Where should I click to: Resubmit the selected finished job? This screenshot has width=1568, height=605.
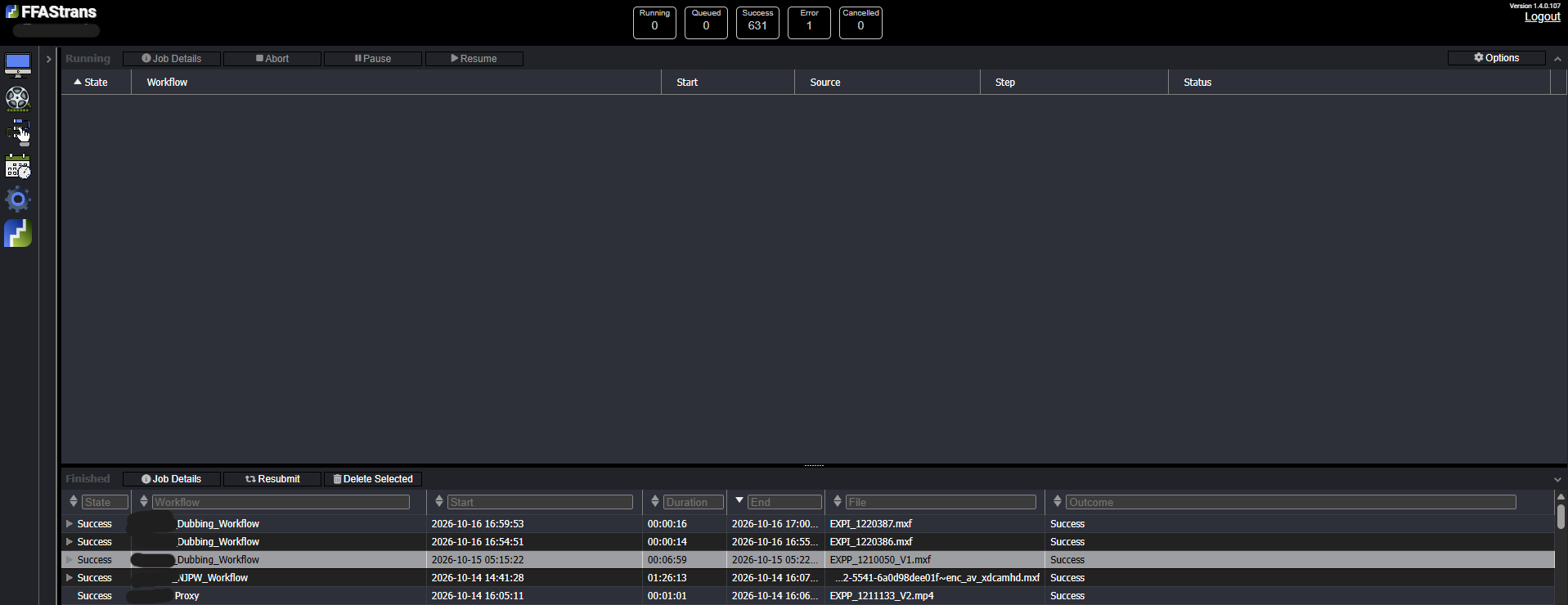[272, 479]
